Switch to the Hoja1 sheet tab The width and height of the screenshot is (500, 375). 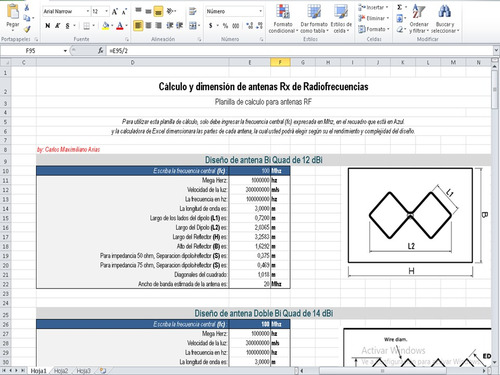click(x=39, y=370)
